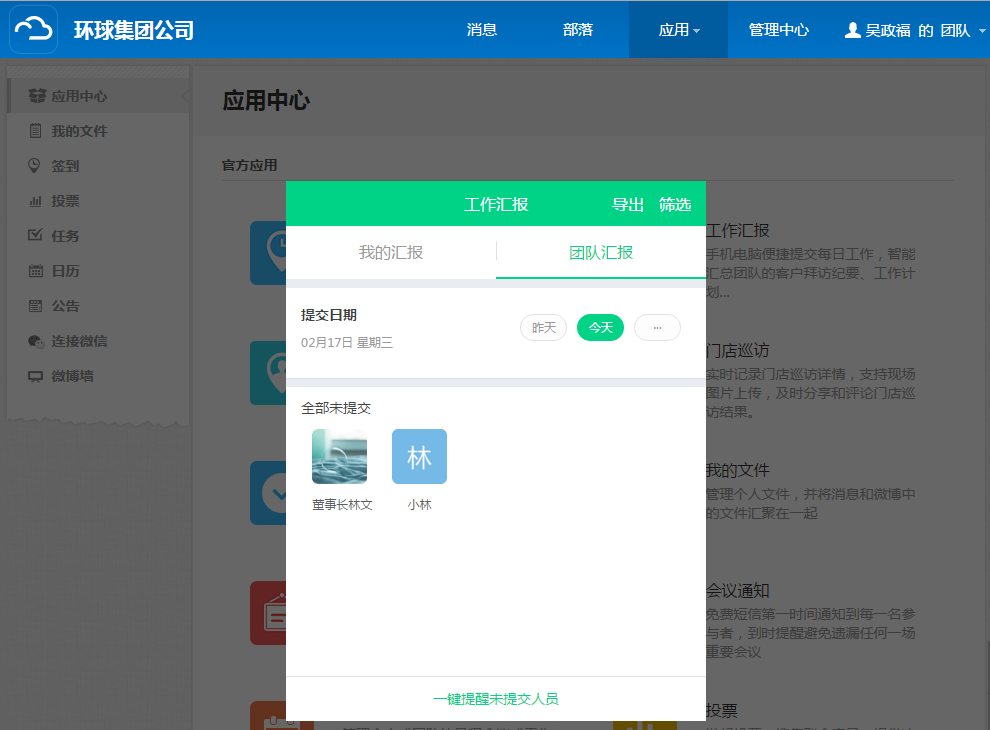Viewport: 990px width, 730px height.
Task: Click 导出 to export reports
Action: 628,204
